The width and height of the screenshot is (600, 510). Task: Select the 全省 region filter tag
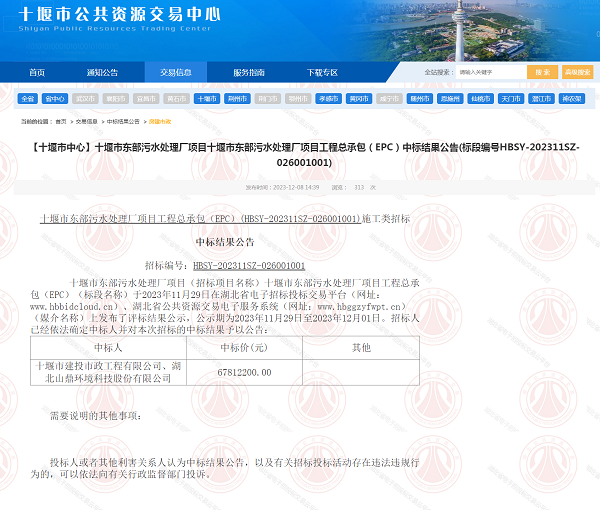tap(27, 99)
